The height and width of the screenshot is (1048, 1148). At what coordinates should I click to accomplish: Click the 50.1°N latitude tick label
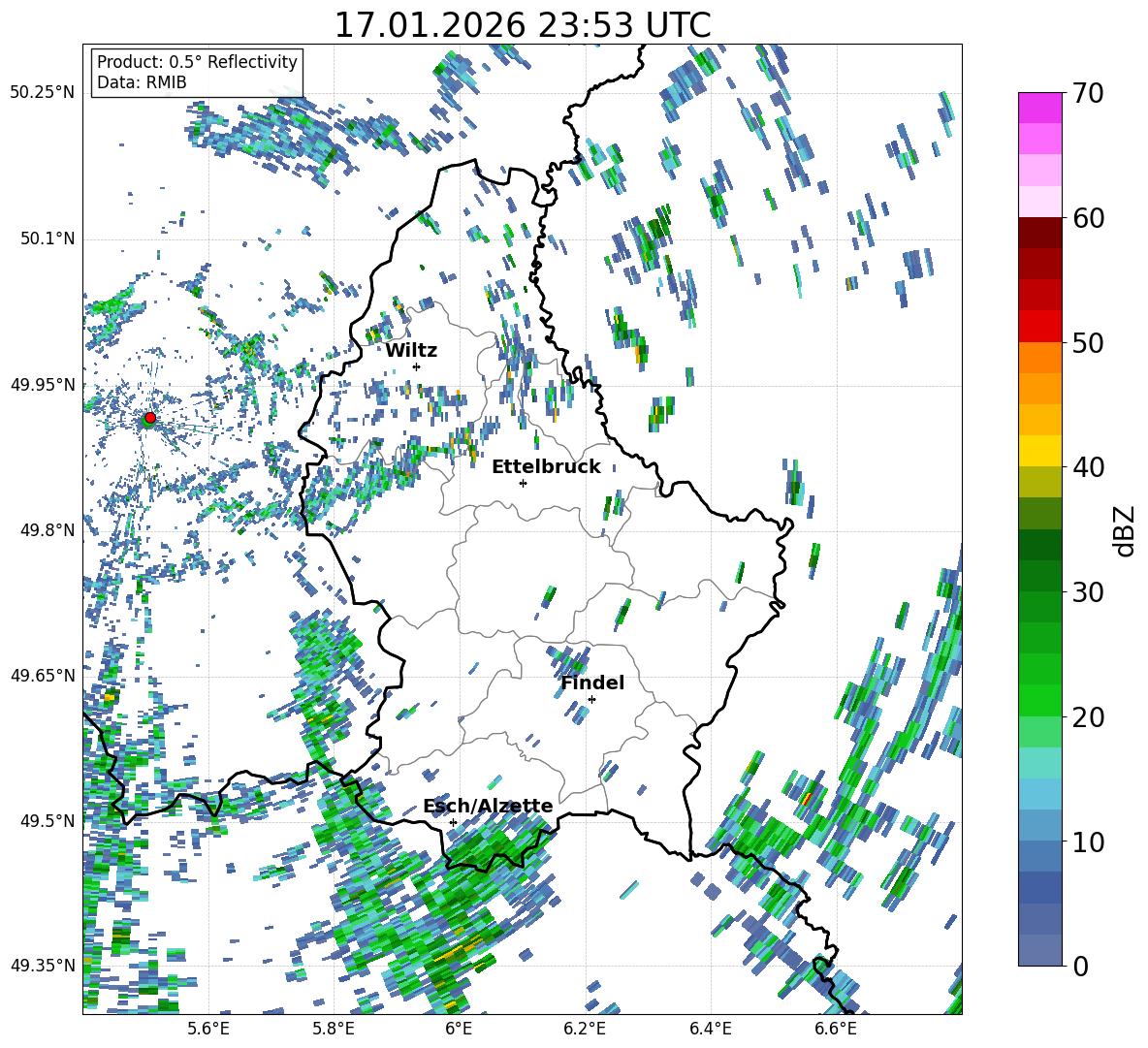coord(47,238)
